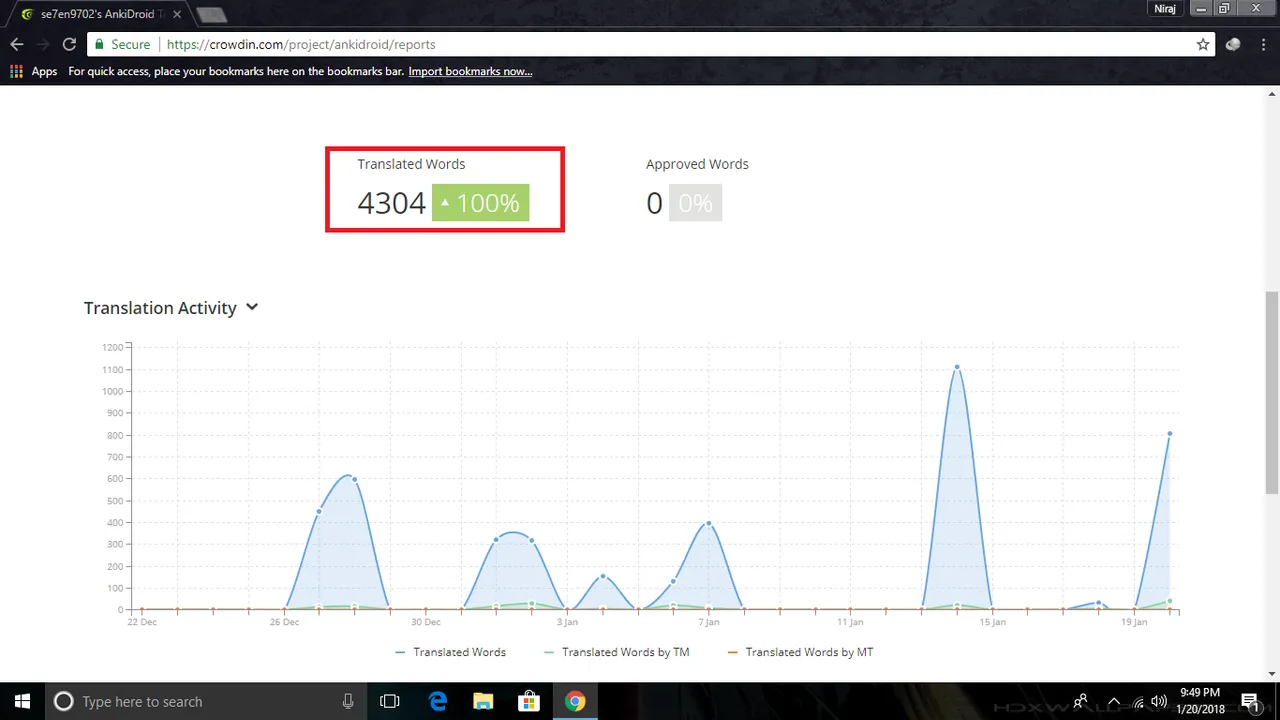1280x720 pixels.
Task: Click the browser forward arrow
Action: 43,44
